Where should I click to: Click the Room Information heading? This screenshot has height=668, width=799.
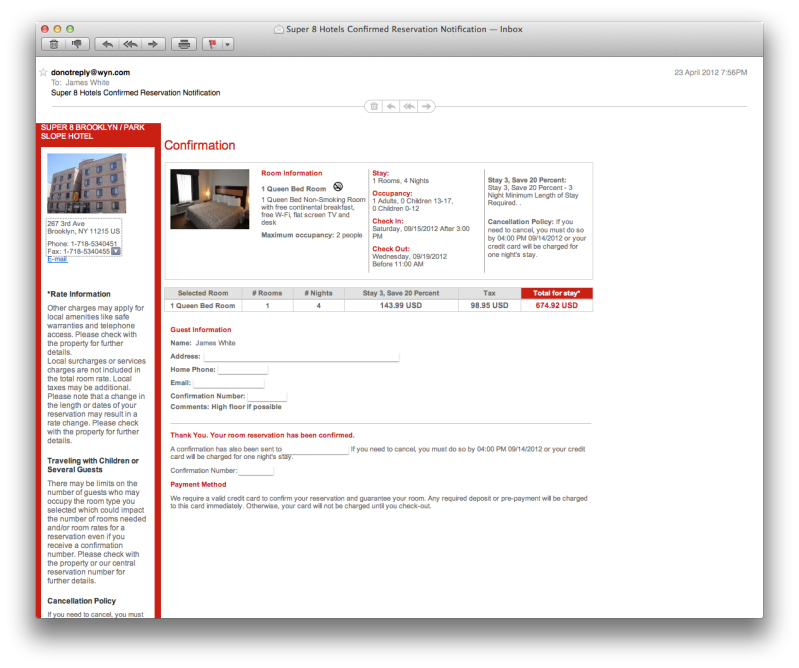pos(291,173)
